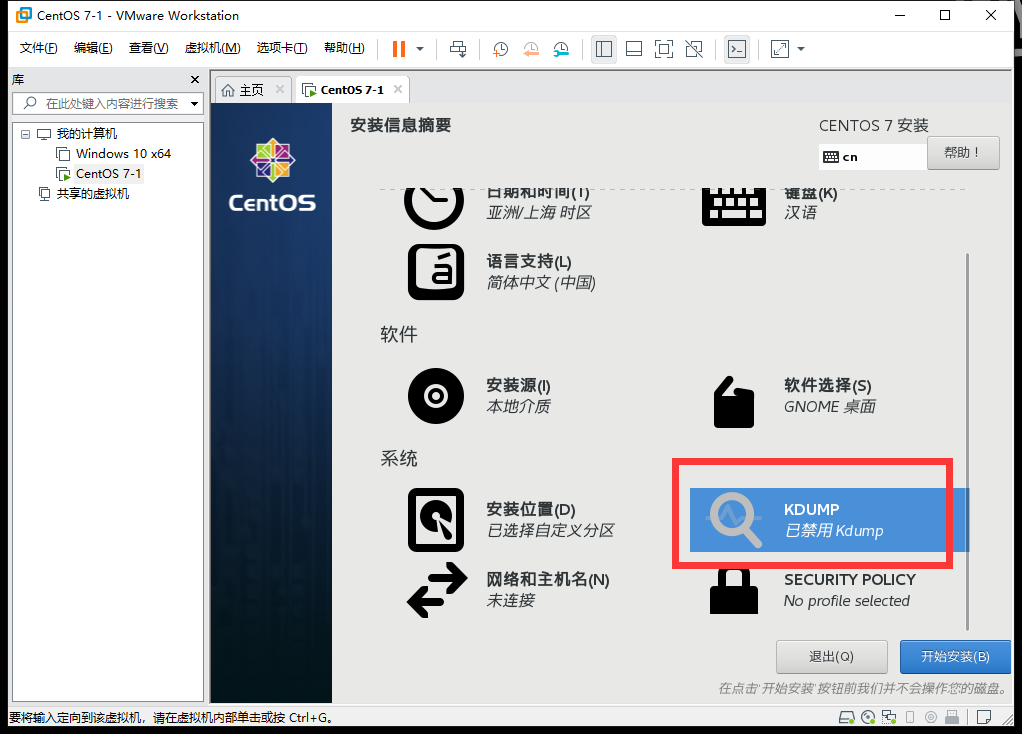Collapse the 我的计算机 tree node
This screenshot has height=734, width=1022.
[25, 134]
